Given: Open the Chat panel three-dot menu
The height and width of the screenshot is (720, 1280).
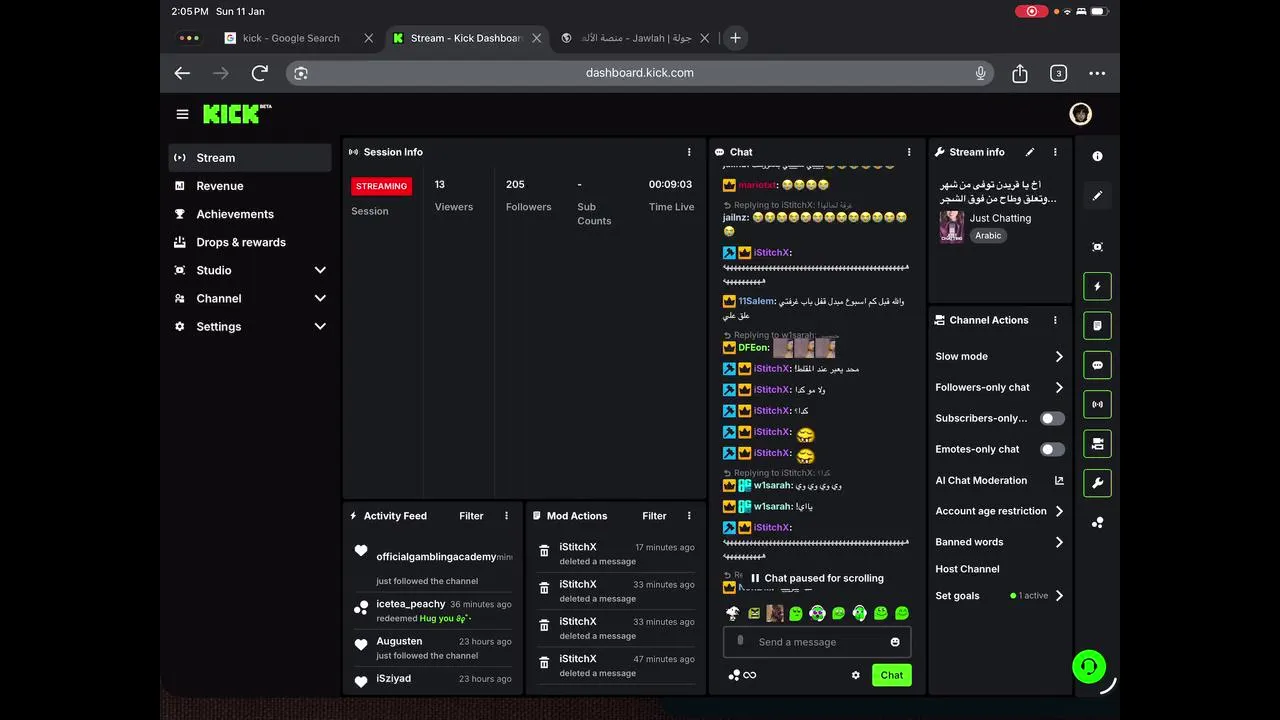Looking at the screenshot, I should click(x=909, y=152).
